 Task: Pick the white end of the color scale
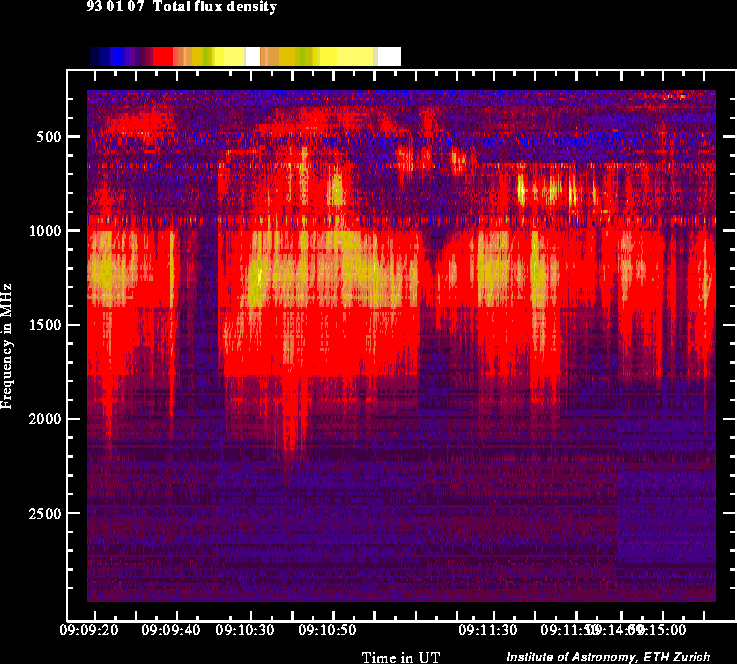[389, 56]
